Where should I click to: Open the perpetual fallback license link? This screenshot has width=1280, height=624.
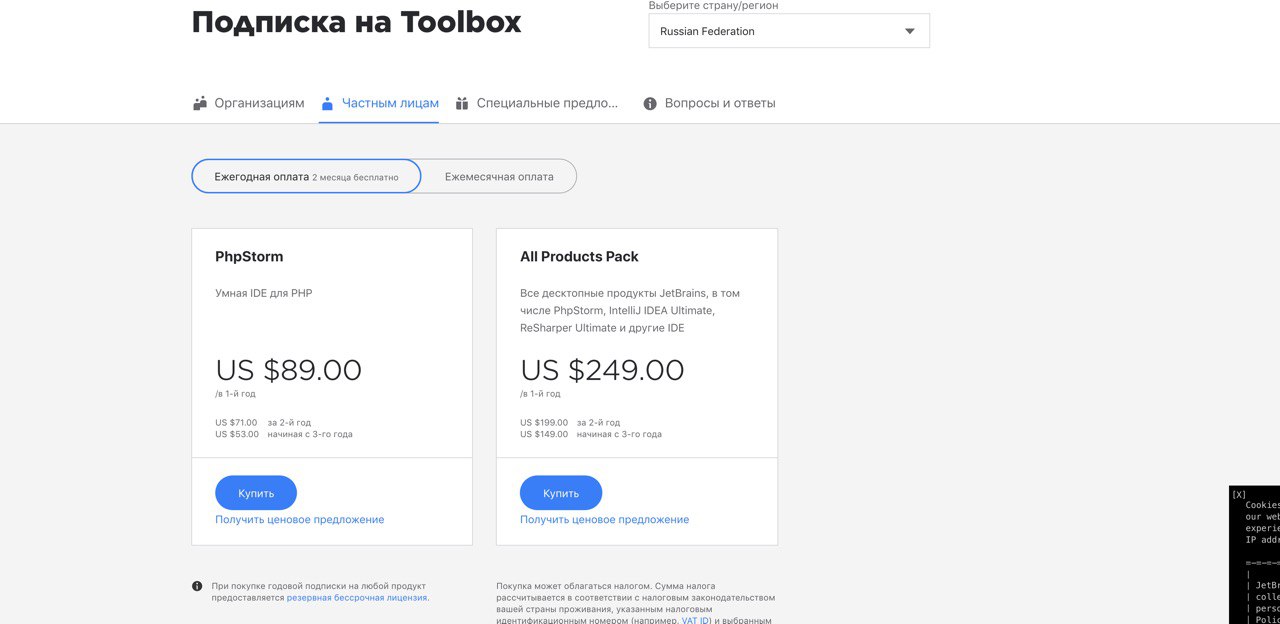[x=357, y=598]
